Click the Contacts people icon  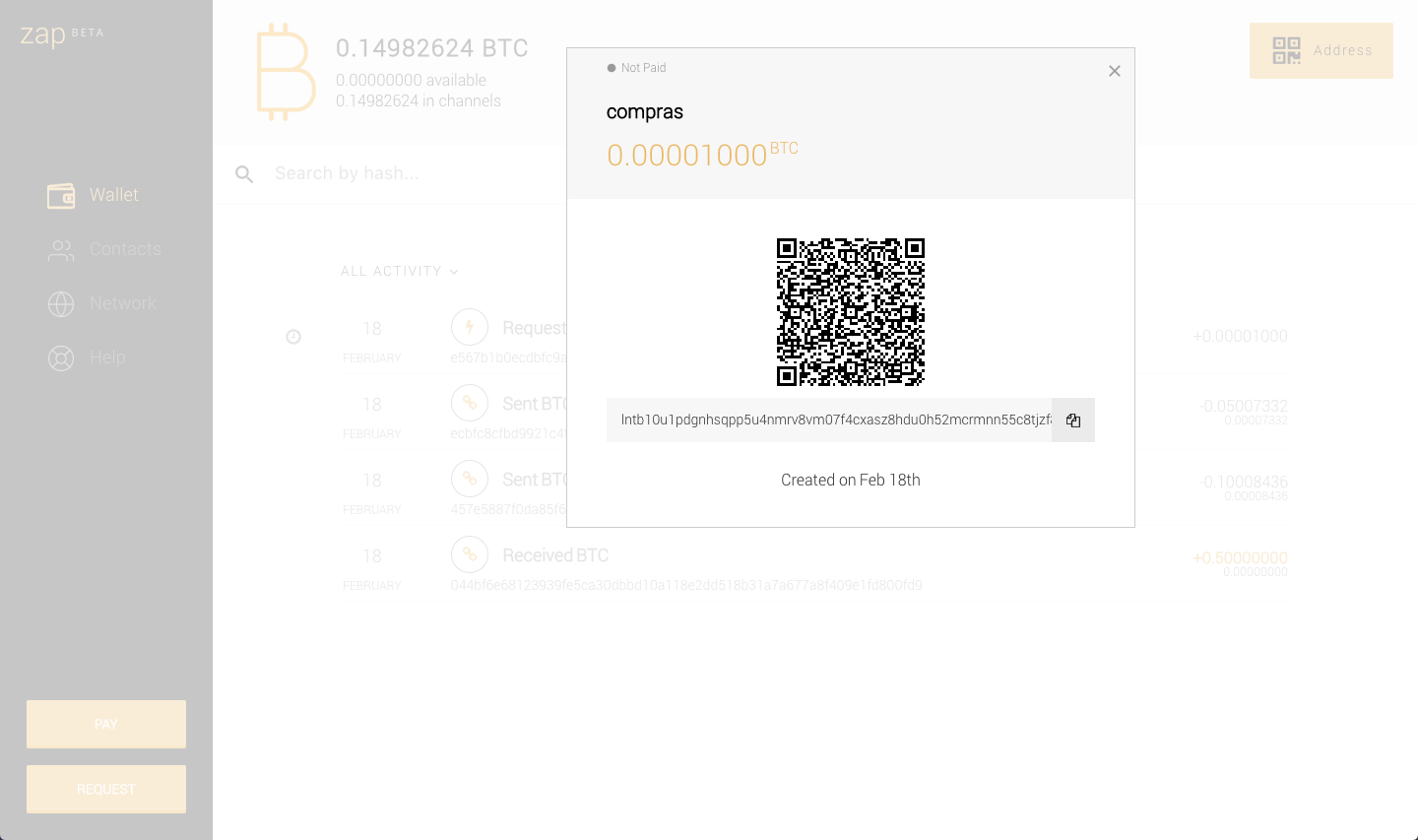tap(61, 251)
